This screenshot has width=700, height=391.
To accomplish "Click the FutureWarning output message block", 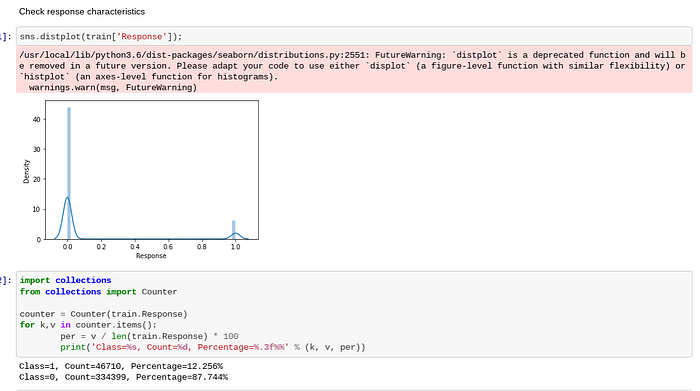I will tap(354, 71).
